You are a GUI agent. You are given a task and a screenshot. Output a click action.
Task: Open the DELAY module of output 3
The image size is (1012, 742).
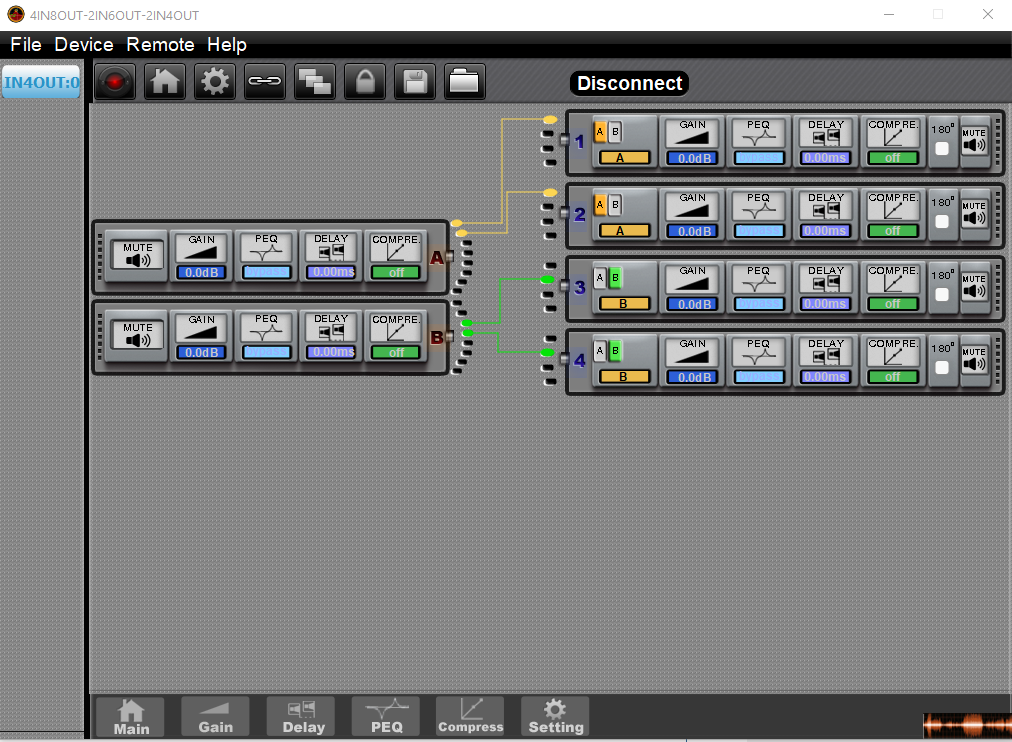(825, 287)
